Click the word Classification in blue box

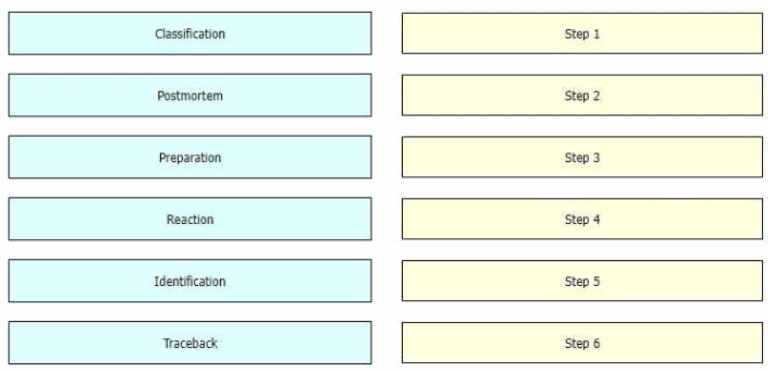(190, 34)
